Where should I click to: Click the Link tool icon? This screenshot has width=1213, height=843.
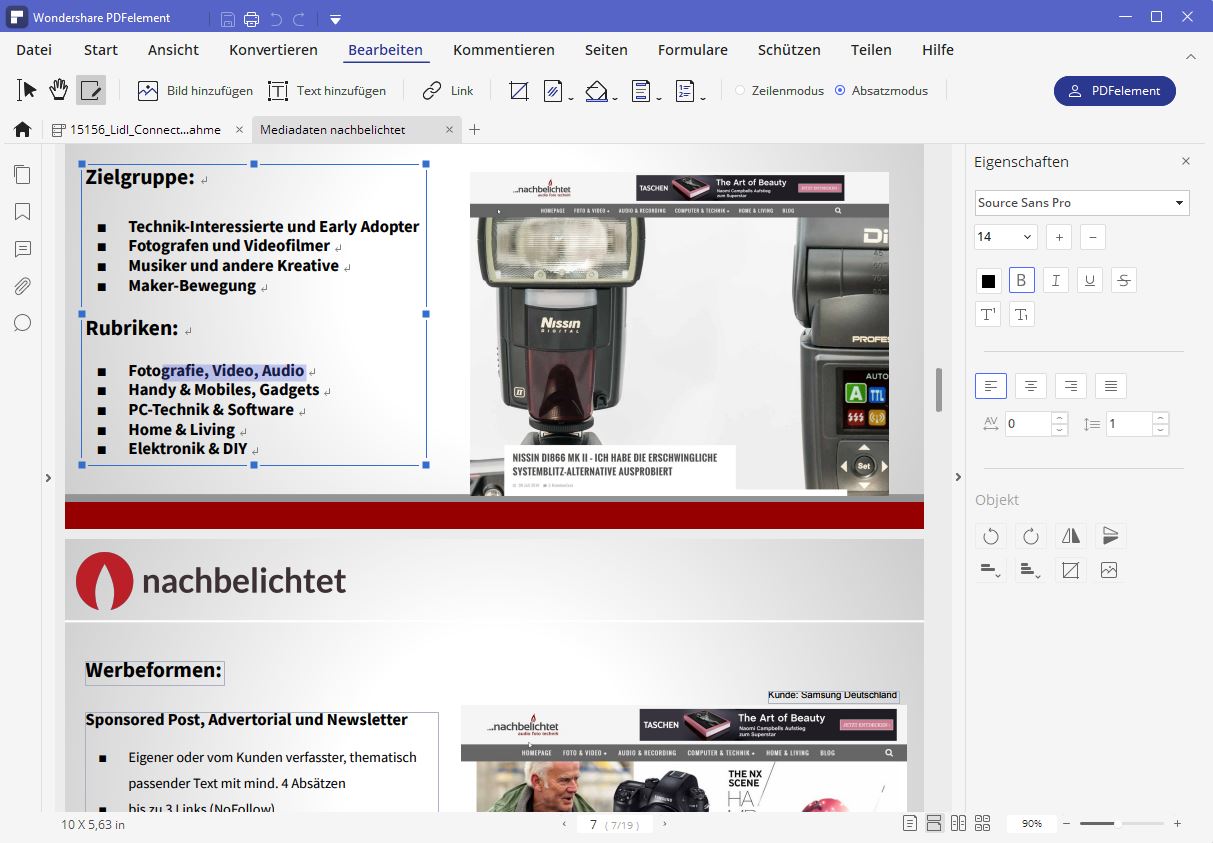click(447, 91)
